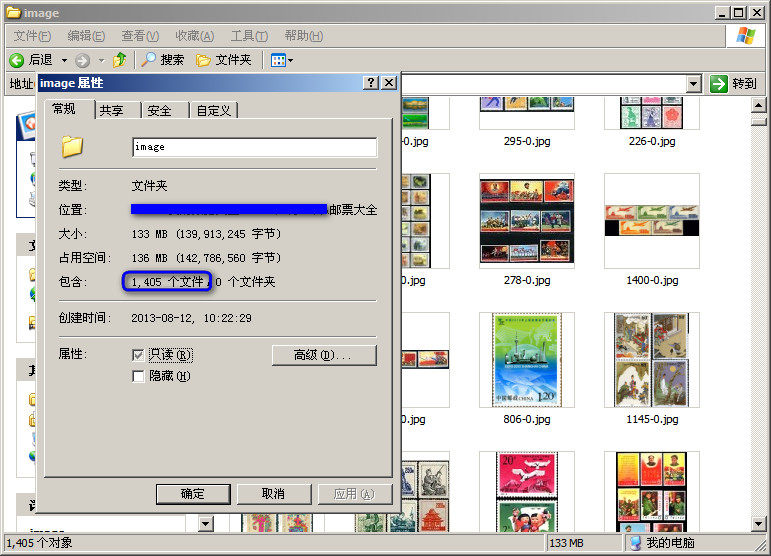
Task: Click the help question mark button in dialog
Action: pos(371,83)
